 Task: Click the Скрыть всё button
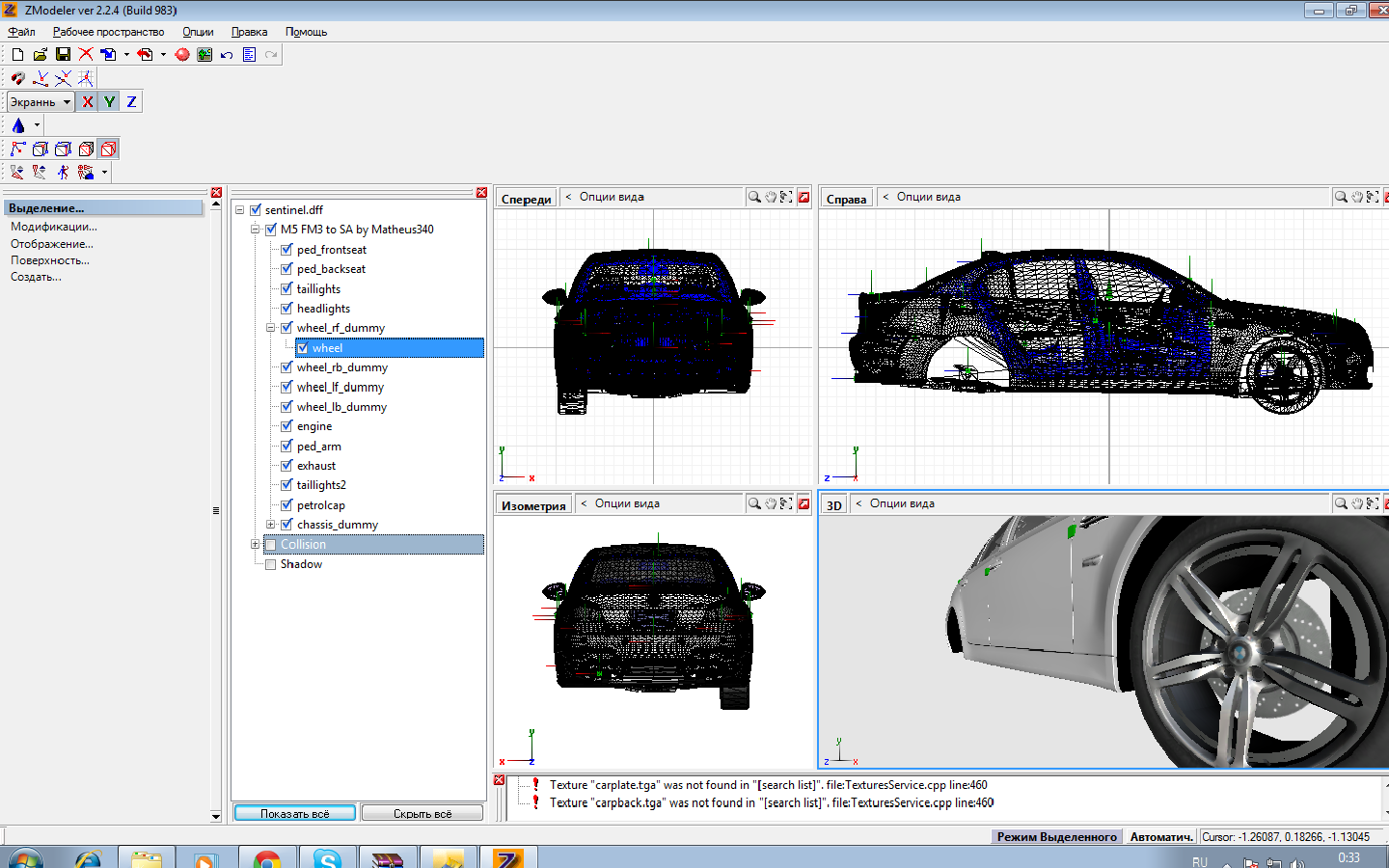(x=422, y=813)
